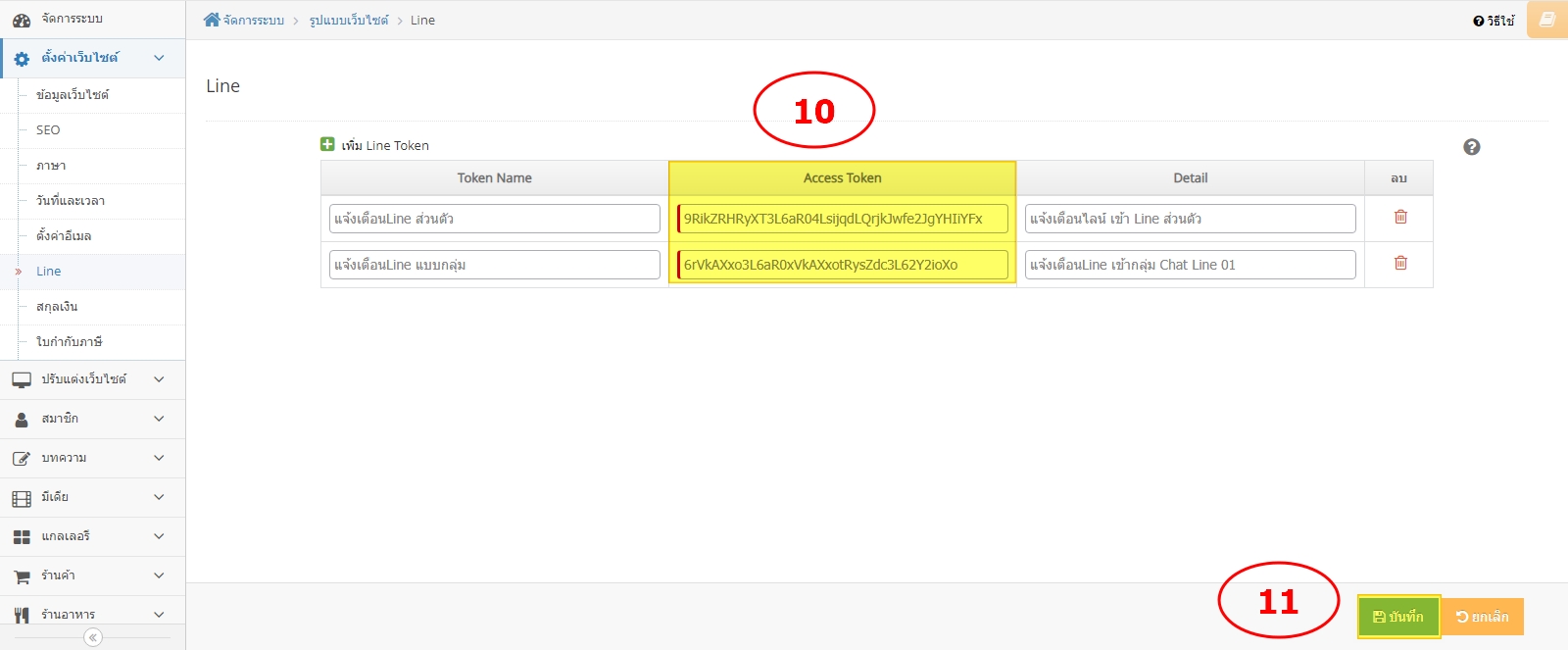Click the monitor icon beside ปรับแต่งเว็บไซต์
This screenshot has height=650, width=1568.
point(22,380)
